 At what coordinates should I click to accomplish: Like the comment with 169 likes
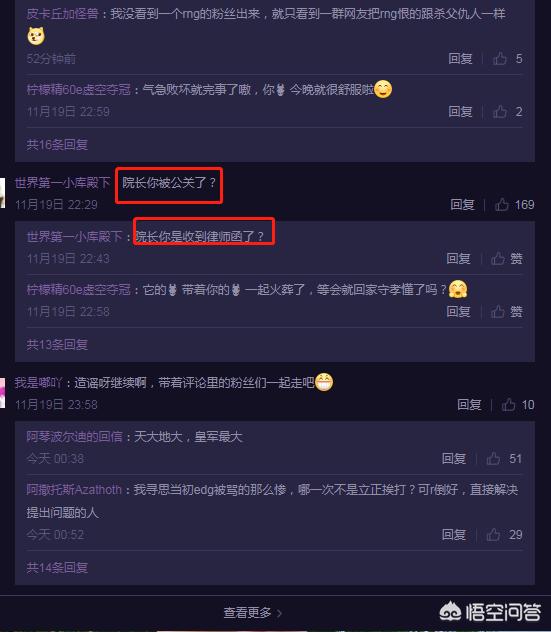click(x=501, y=205)
